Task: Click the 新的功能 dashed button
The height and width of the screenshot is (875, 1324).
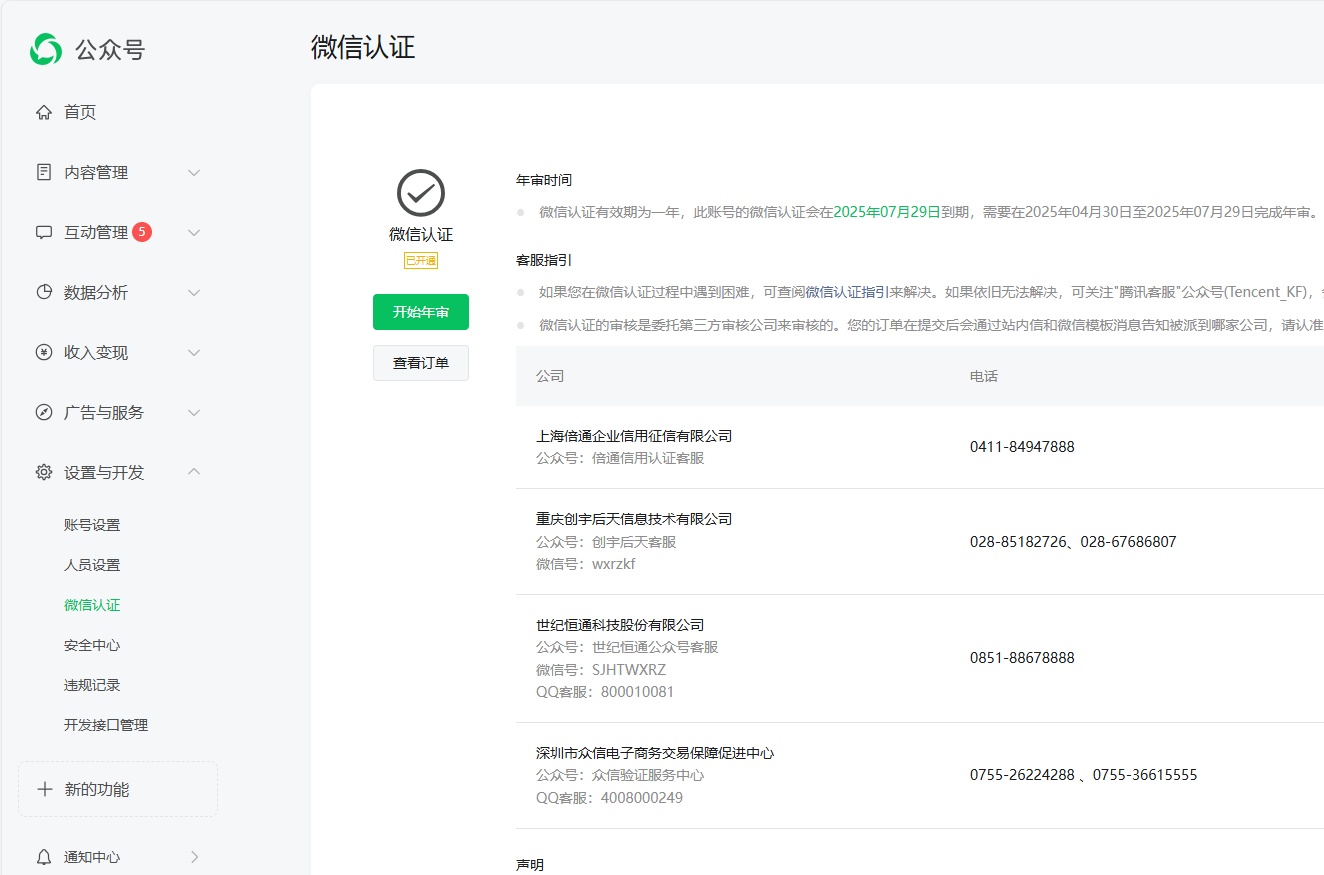Action: [118, 789]
